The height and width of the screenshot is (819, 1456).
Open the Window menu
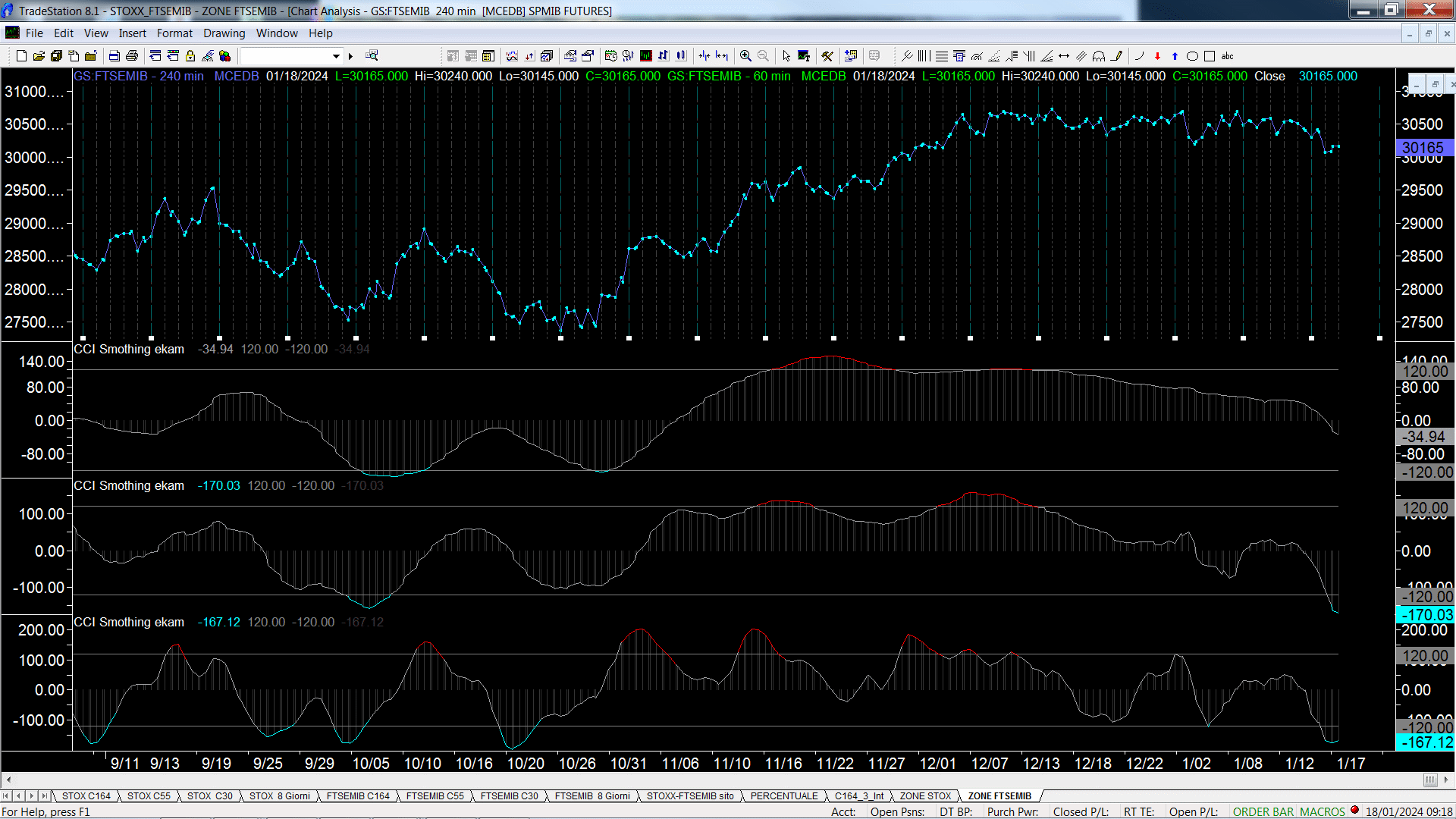click(277, 33)
